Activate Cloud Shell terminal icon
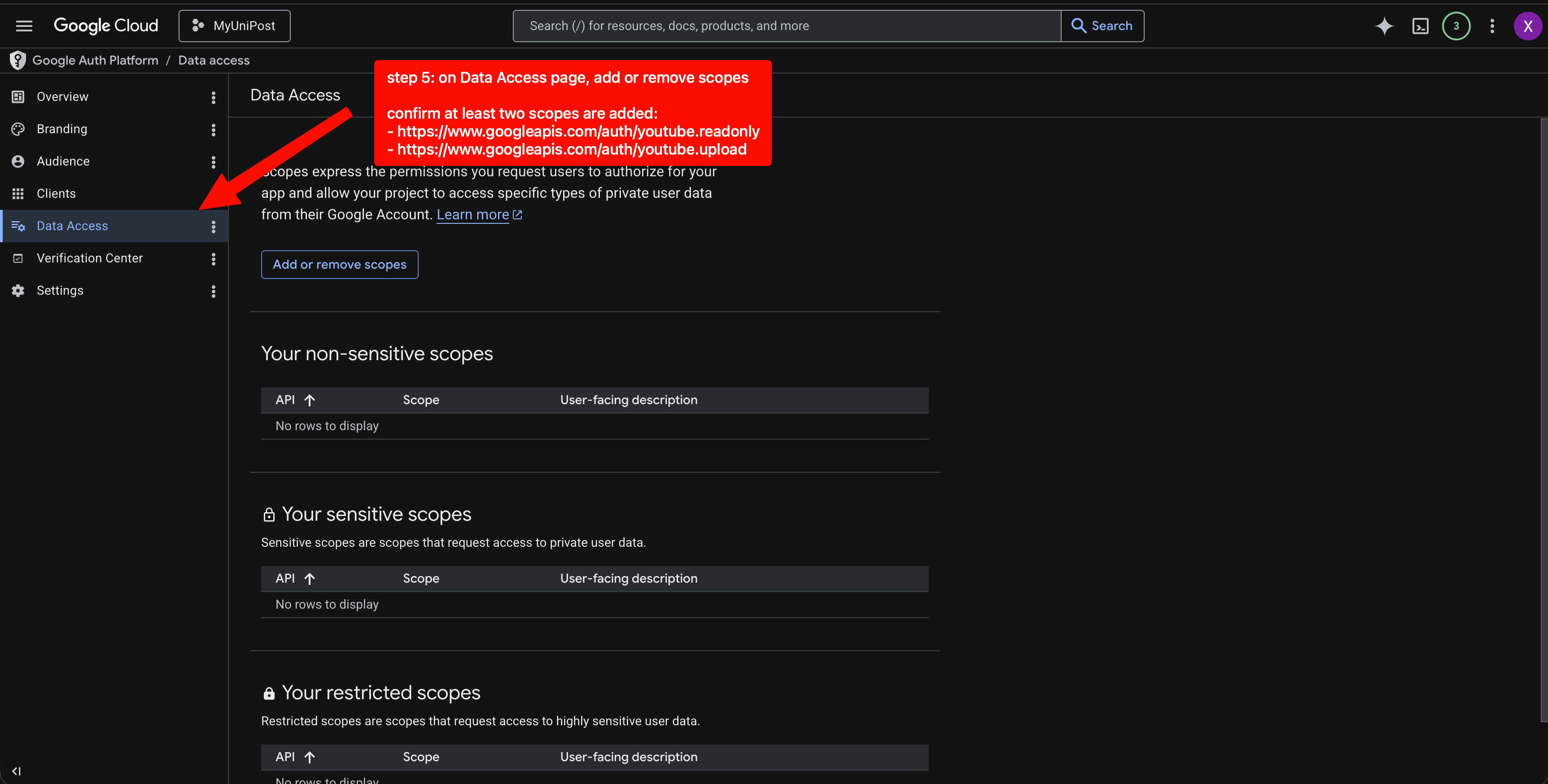The height and width of the screenshot is (784, 1548). (x=1420, y=26)
